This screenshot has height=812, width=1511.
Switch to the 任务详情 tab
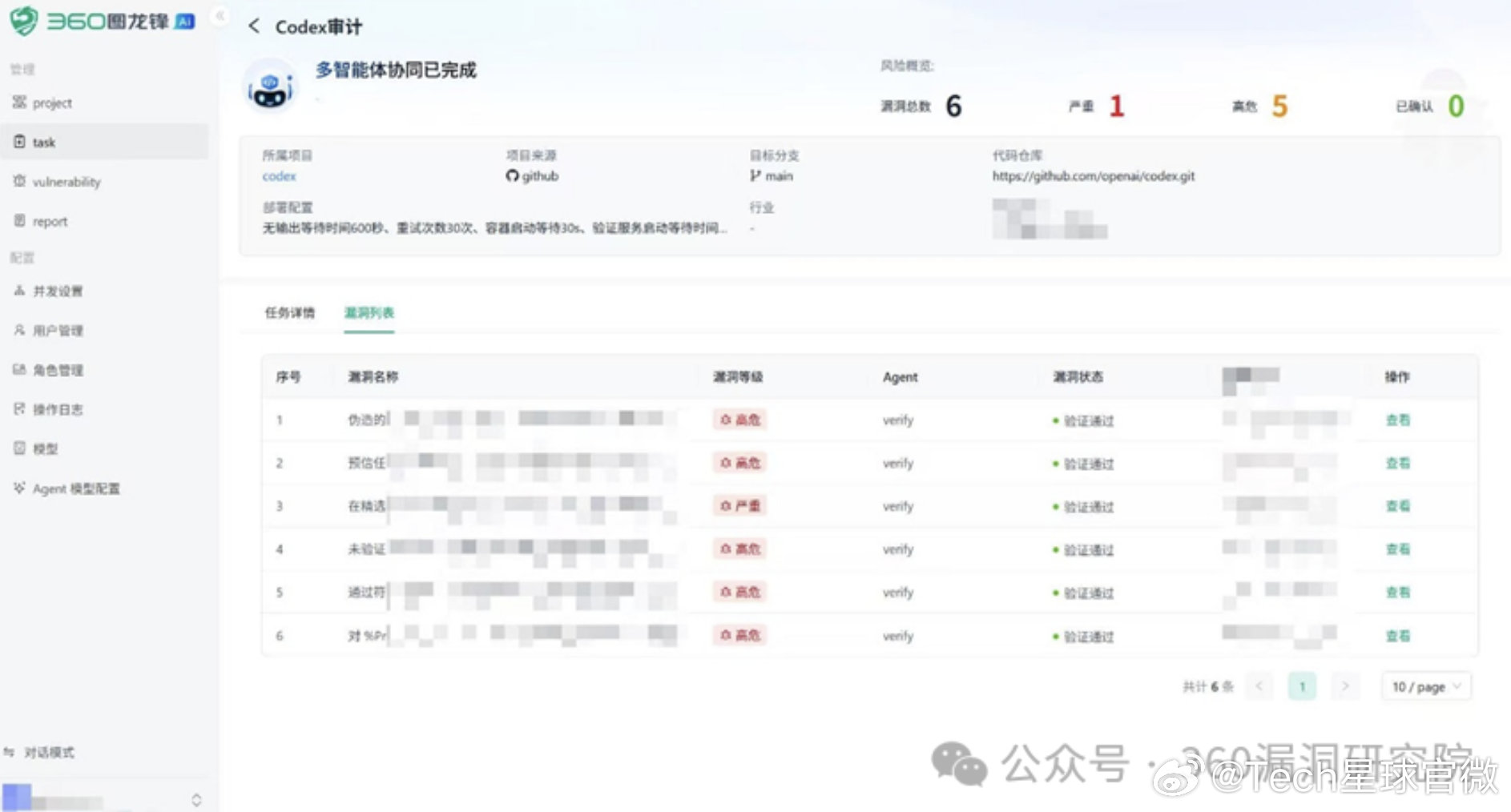pyautogui.click(x=290, y=312)
